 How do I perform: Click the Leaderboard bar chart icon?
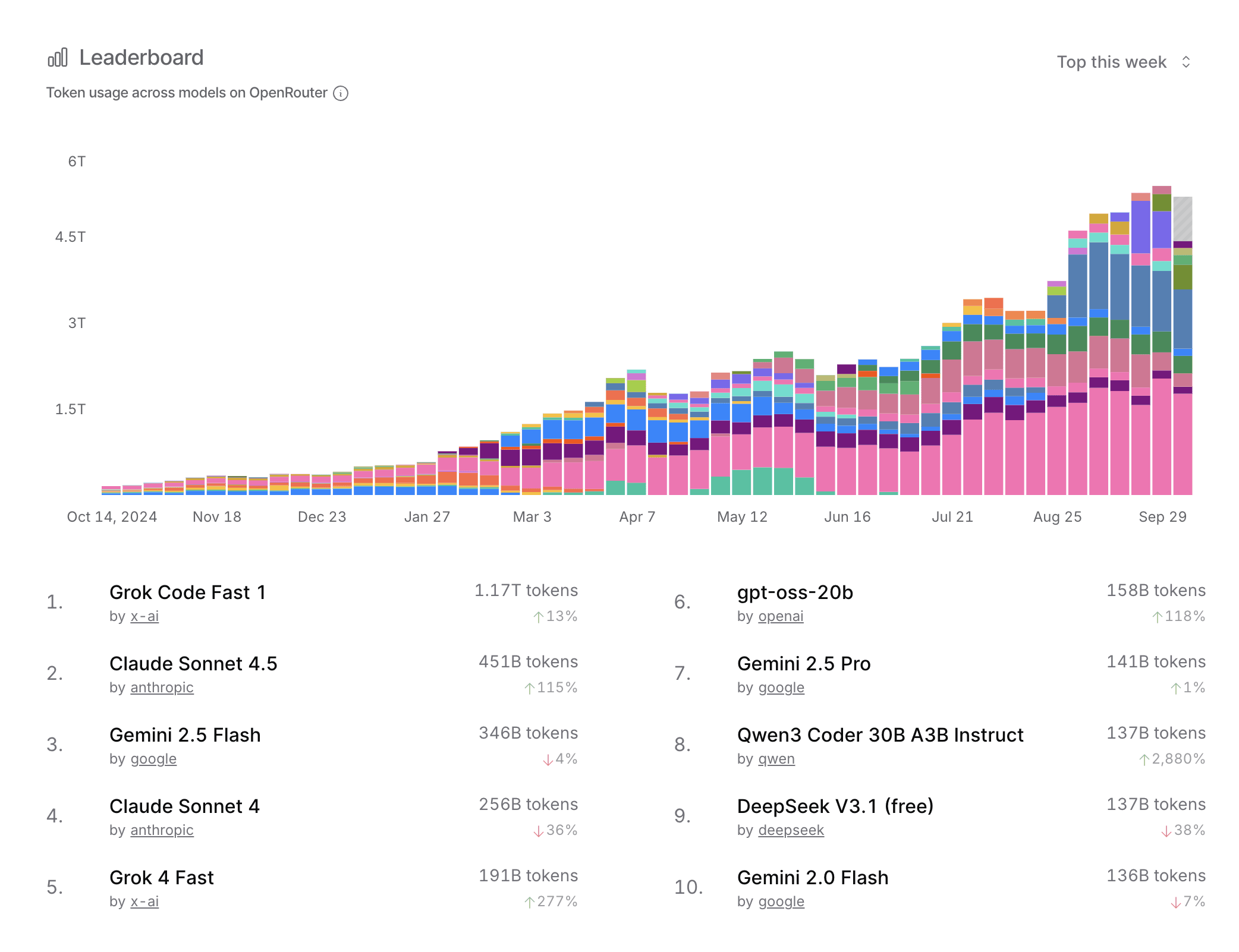[58, 58]
